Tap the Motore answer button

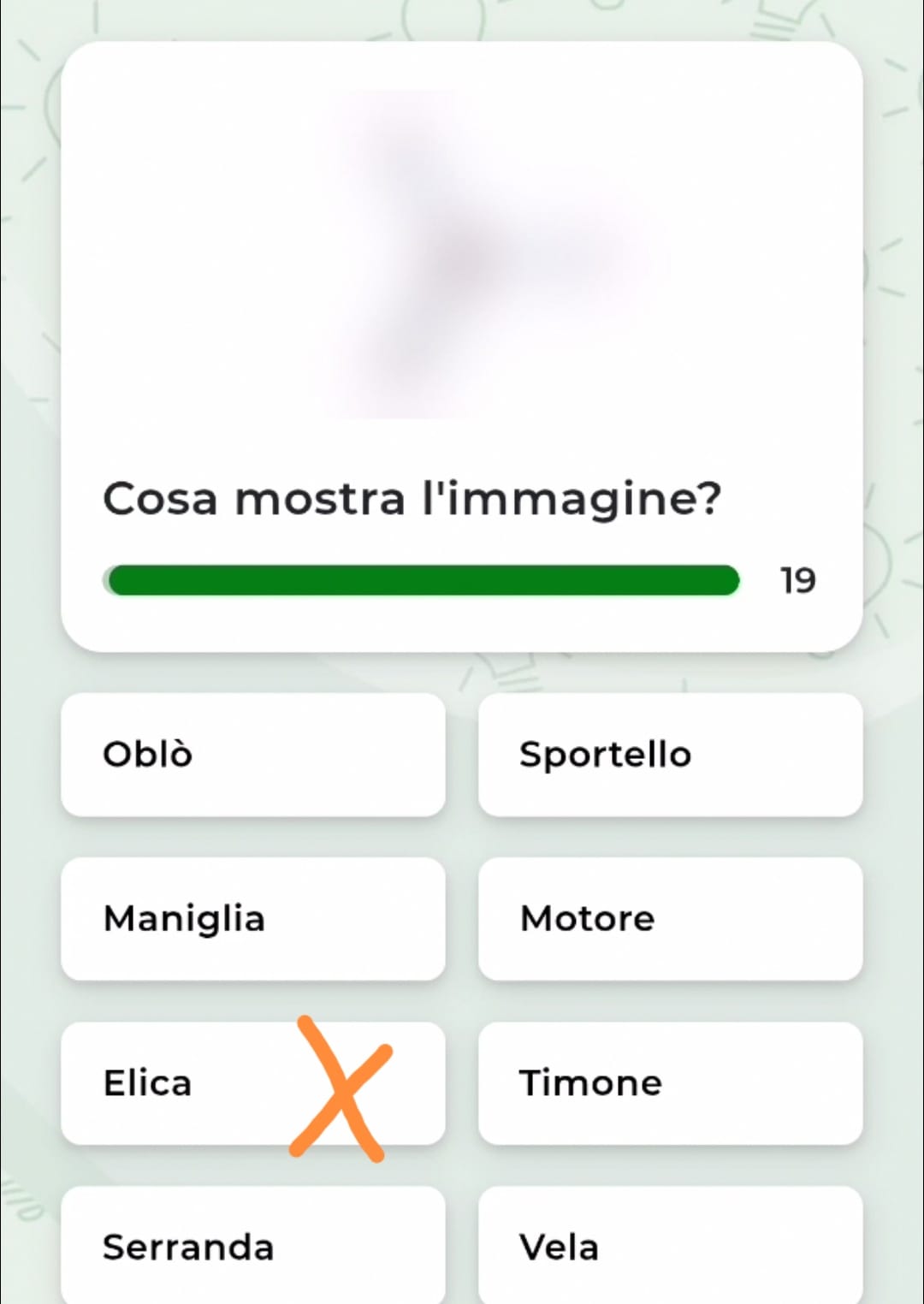point(670,919)
